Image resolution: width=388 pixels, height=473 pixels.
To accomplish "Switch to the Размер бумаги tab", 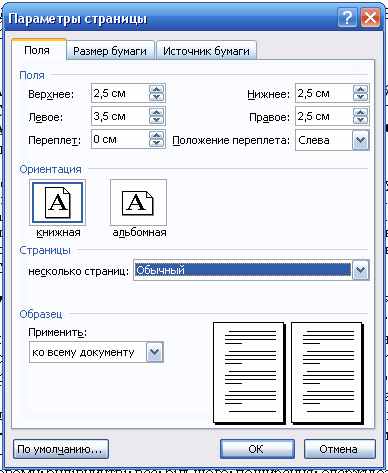I will (x=110, y=51).
